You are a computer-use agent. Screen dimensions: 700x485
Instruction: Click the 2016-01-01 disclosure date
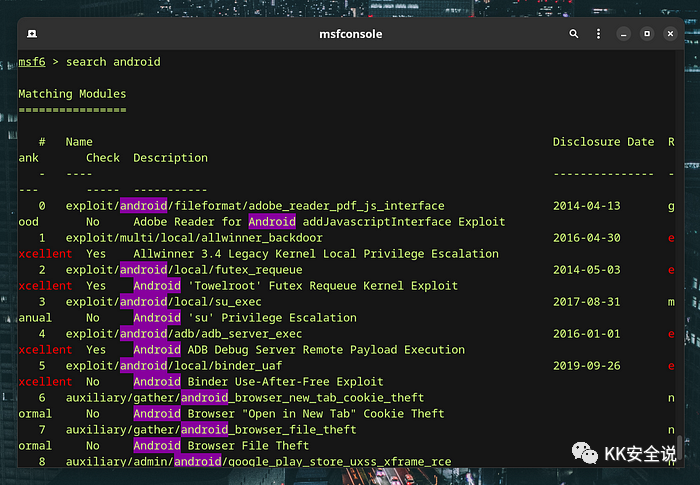(x=587, y=334)
